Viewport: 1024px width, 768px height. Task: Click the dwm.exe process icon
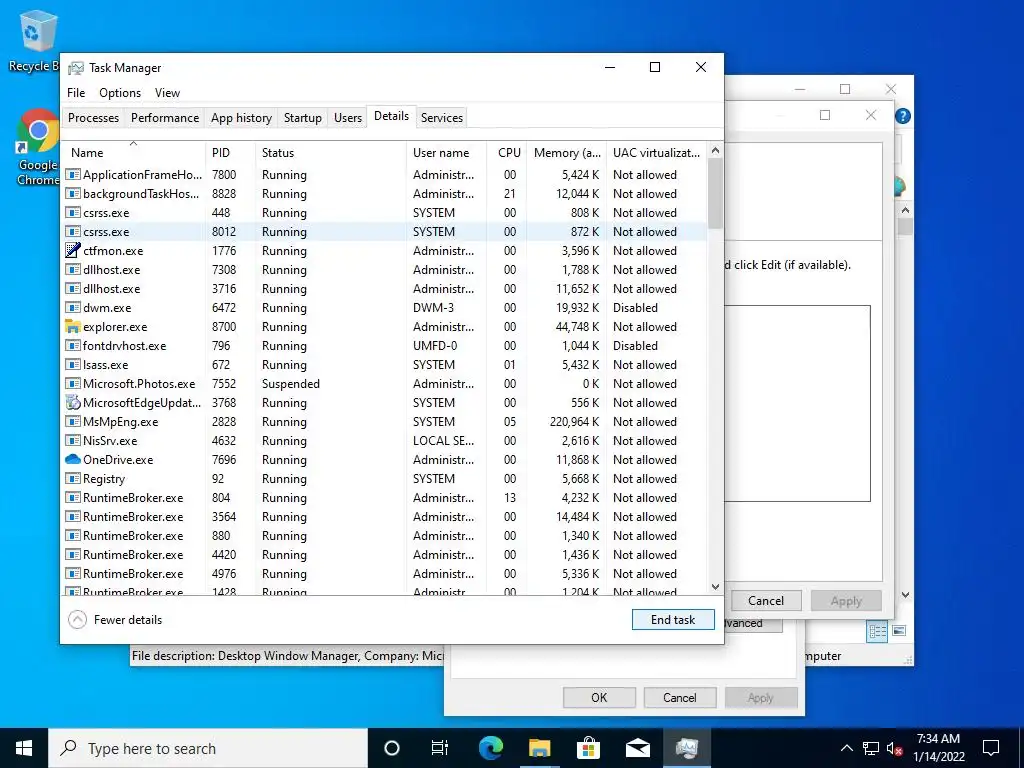coord(72,308)
